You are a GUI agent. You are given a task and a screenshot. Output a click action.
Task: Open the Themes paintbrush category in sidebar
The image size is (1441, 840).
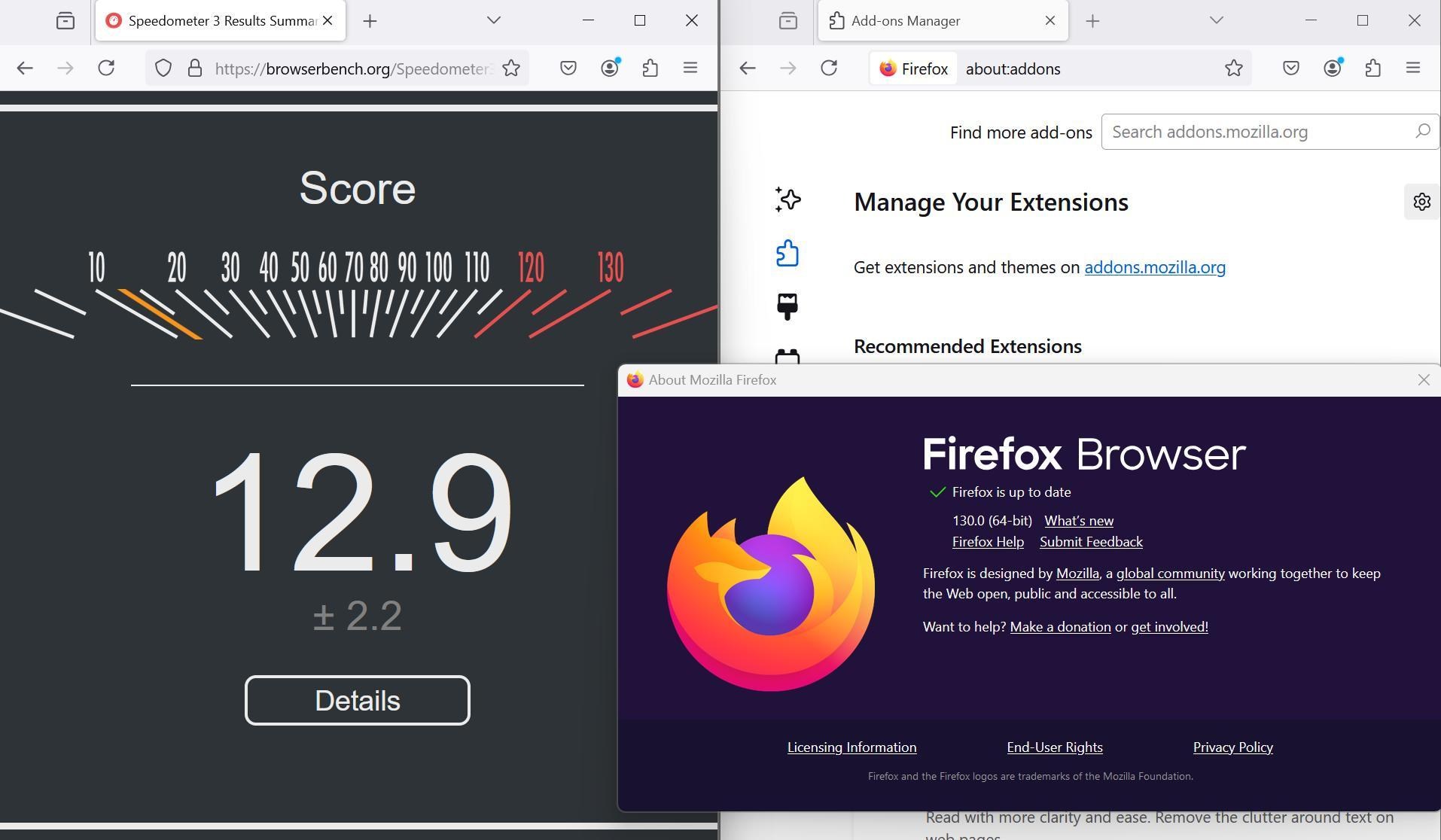point(788,306)
